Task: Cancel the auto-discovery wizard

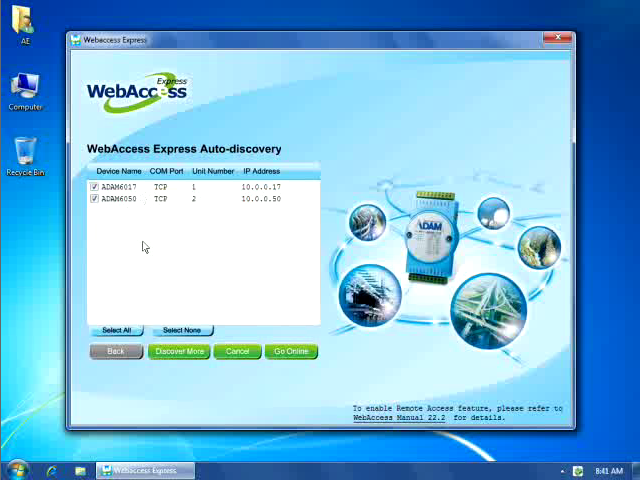Action: (x=238, y=351)
